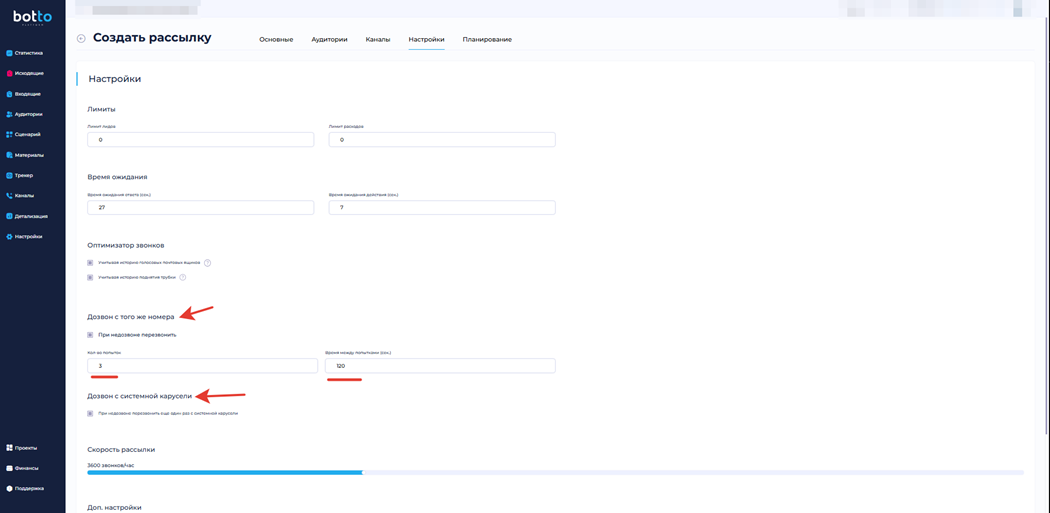The image size is (1050, 513).
Task: Toggle 'Учитывая историю голосовых почтовых ящиков' checkbox
Action: tap(90, 263)
